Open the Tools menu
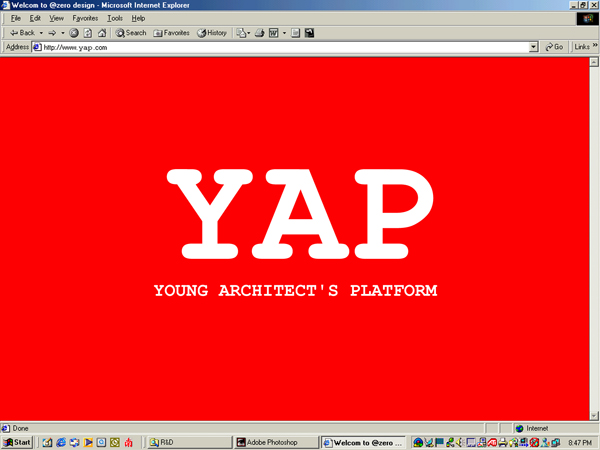The image size is (600, 450). (114, 18)
